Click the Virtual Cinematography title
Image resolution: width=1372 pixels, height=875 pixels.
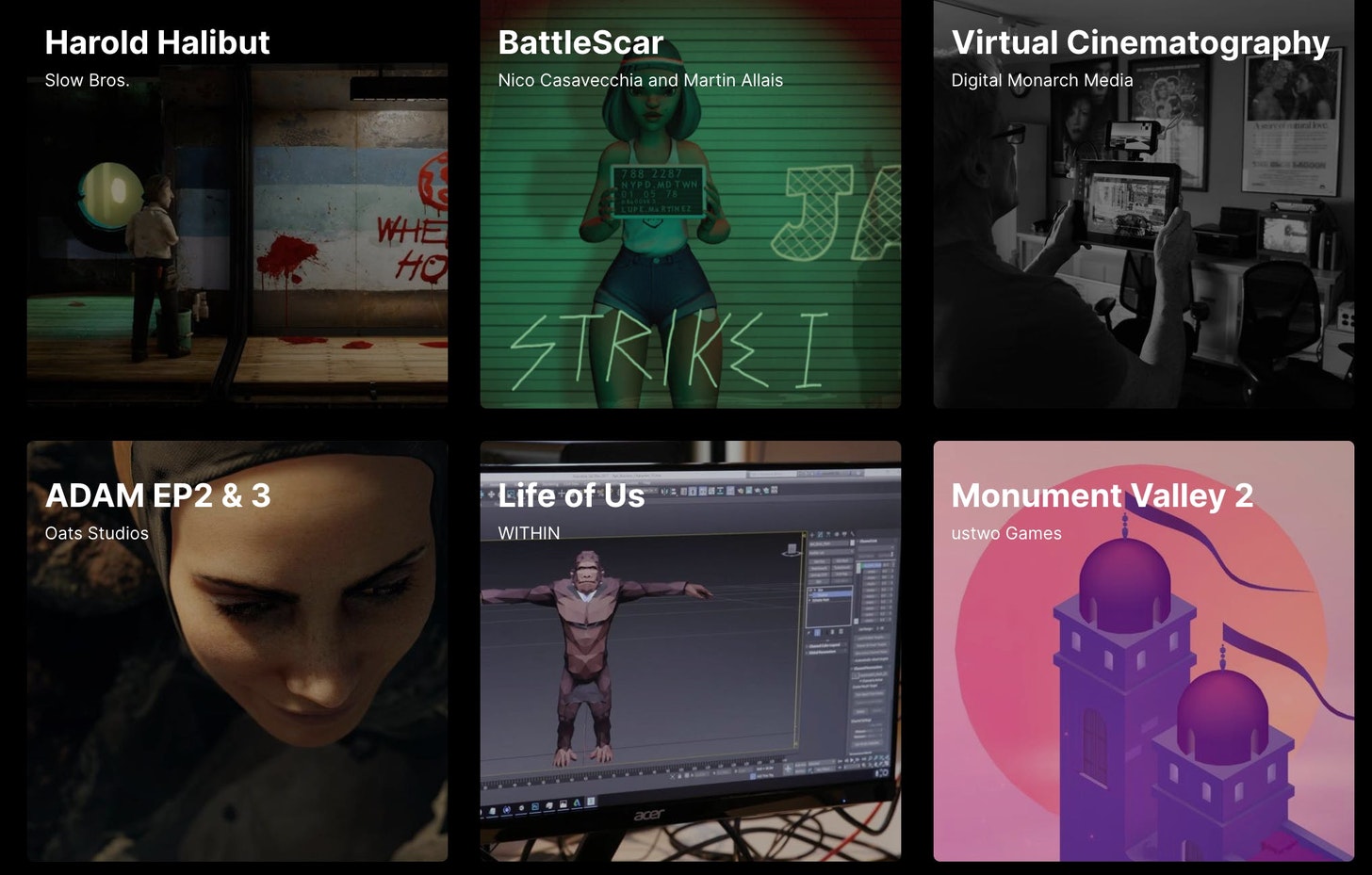[1140, 43]
